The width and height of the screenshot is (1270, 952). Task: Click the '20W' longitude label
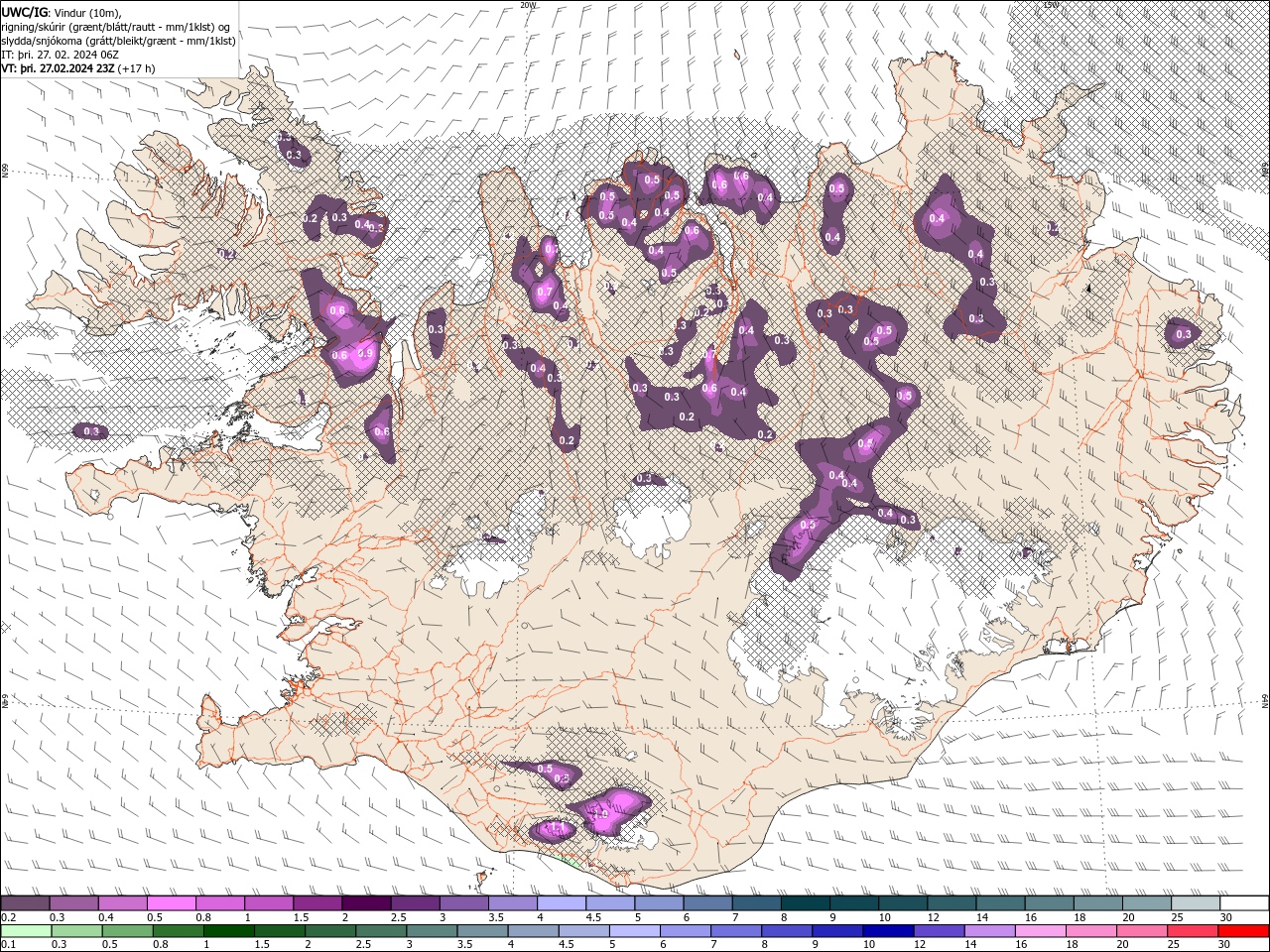pos(528,5)
